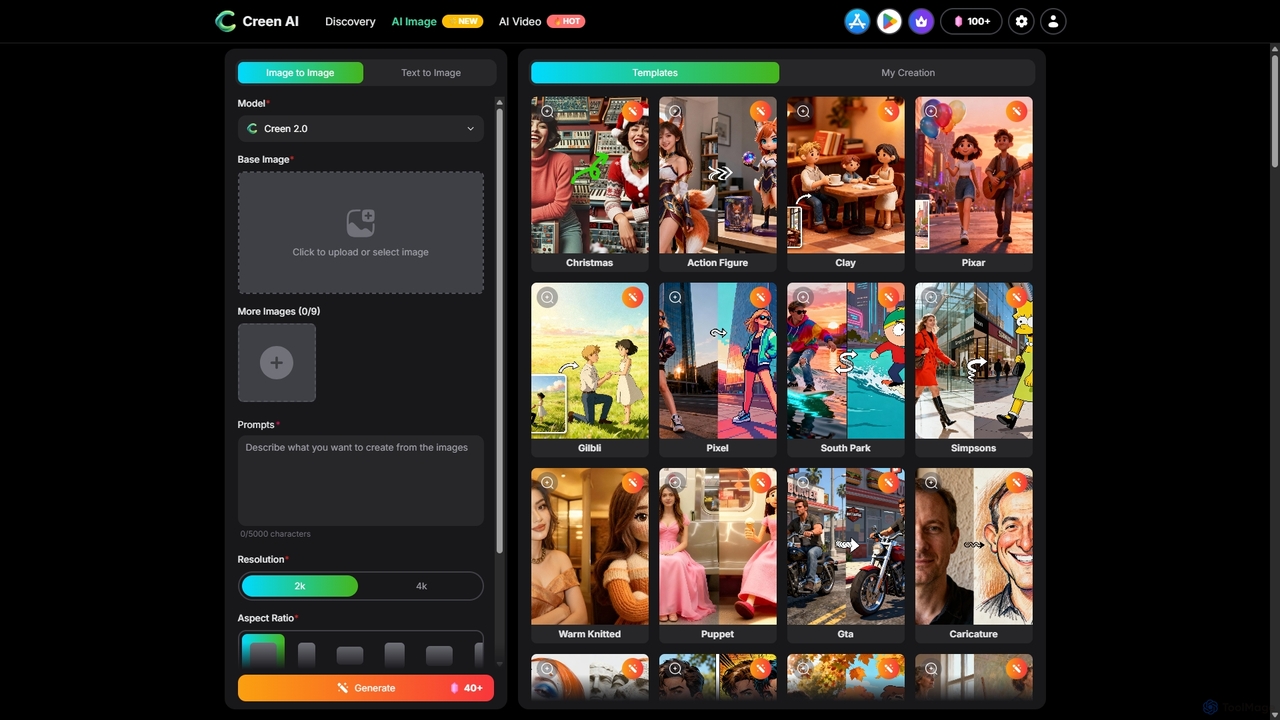Click the "Warm Knitted" template label
The height and width of the screenshot is (720, 1280).
[x=590, y=634]
